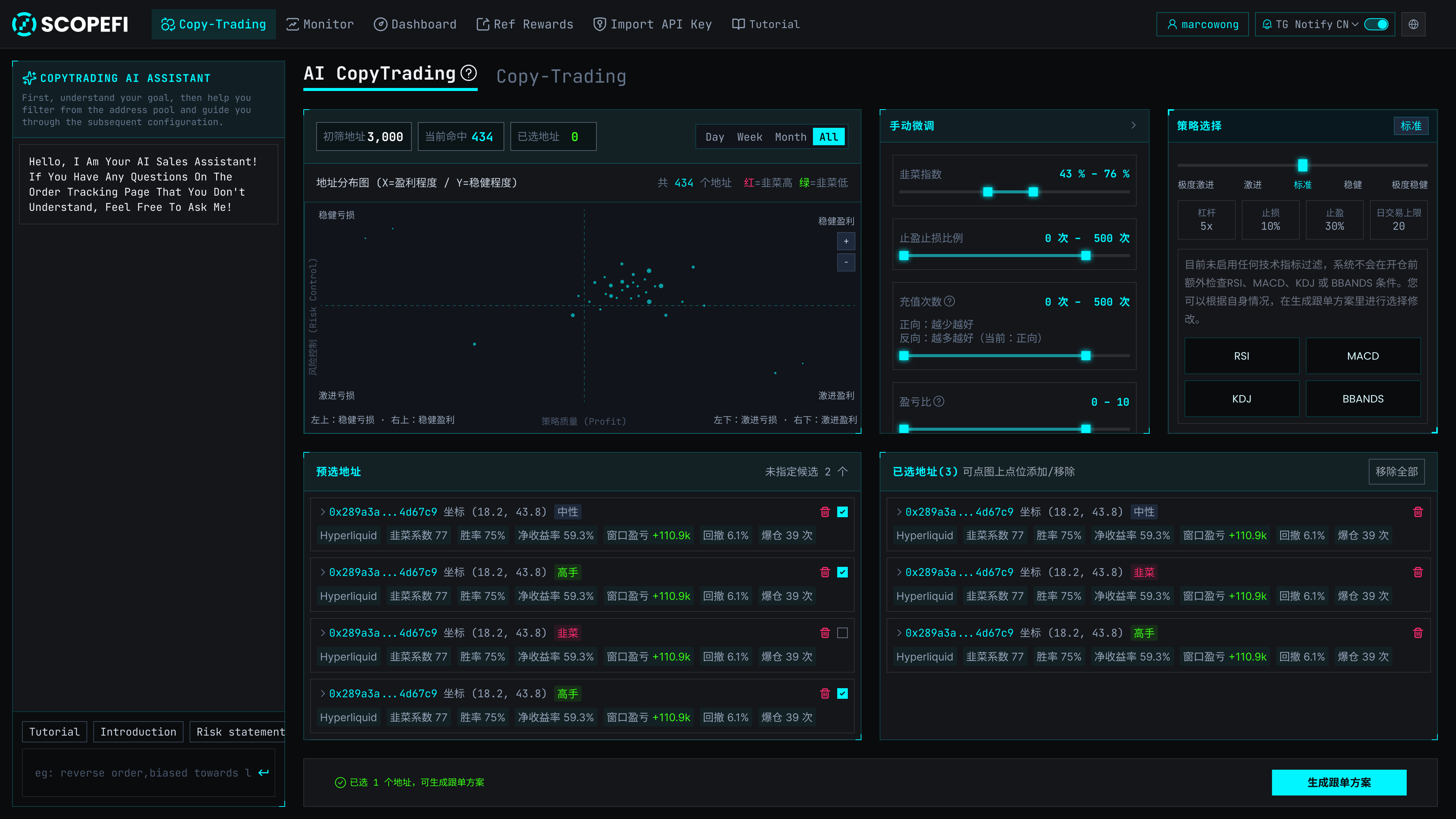1456x819 pixels.
Task: Expand the 韭菜 address row in 已选地址
Action: point(899,573)
